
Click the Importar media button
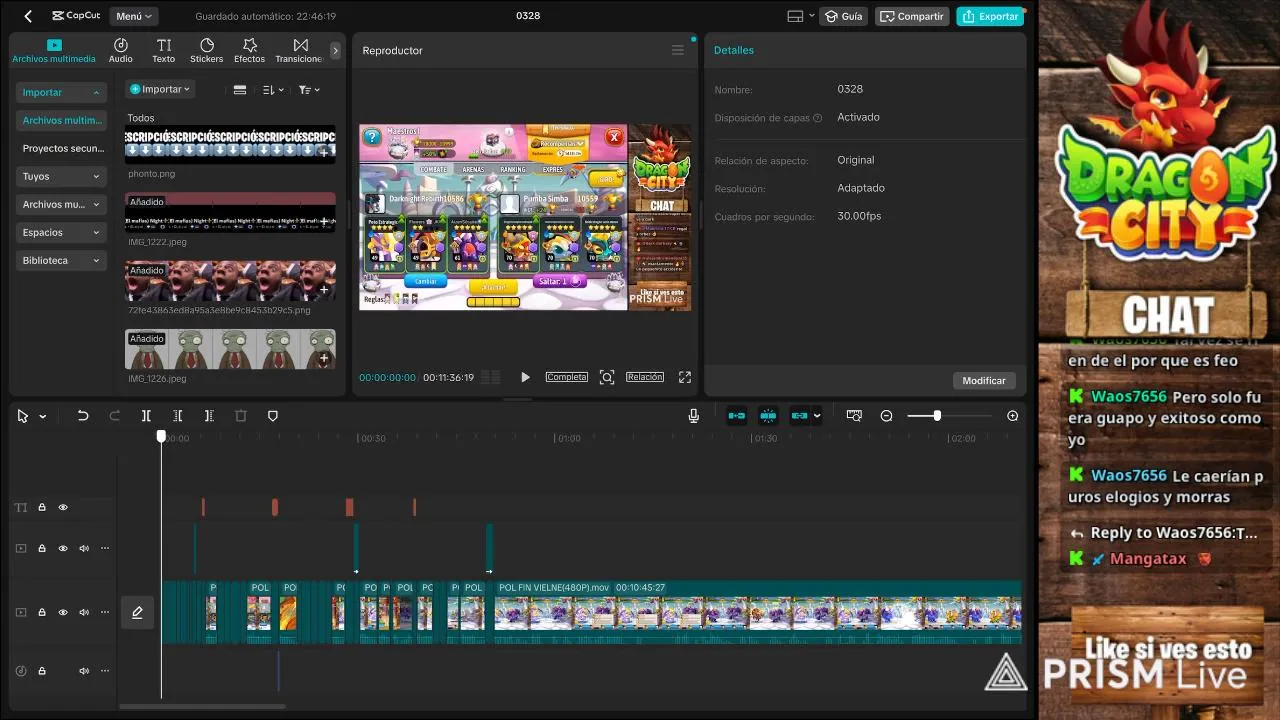pos(160,89)
